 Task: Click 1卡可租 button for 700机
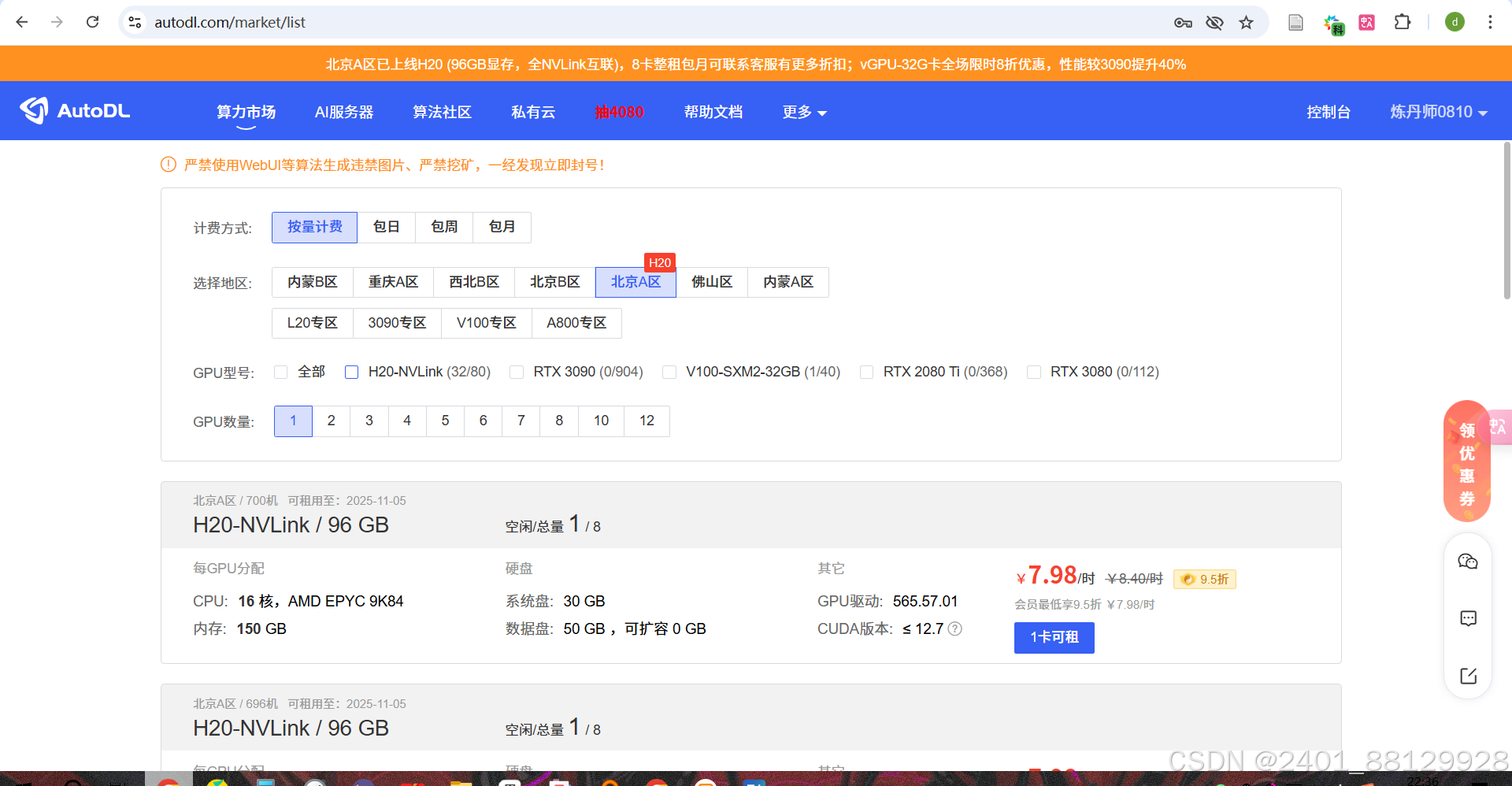click(x=1054, y=637)
